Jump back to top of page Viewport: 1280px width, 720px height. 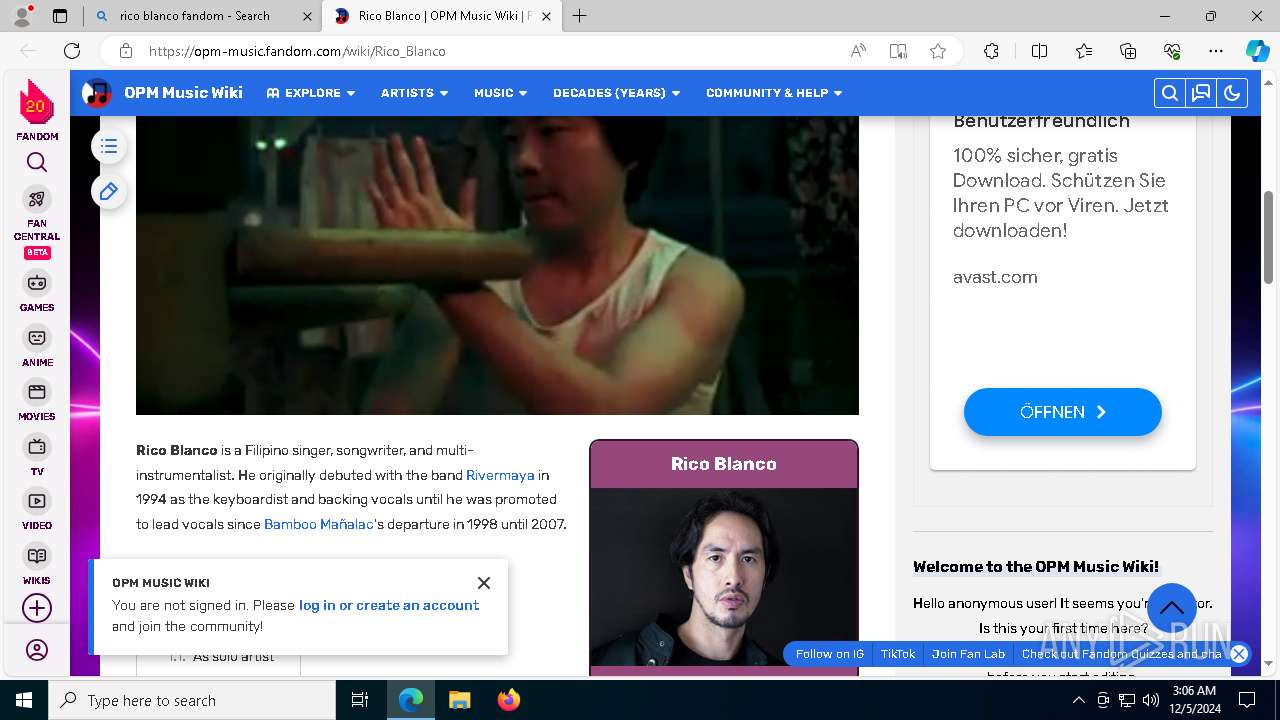tap(1172, 608)
